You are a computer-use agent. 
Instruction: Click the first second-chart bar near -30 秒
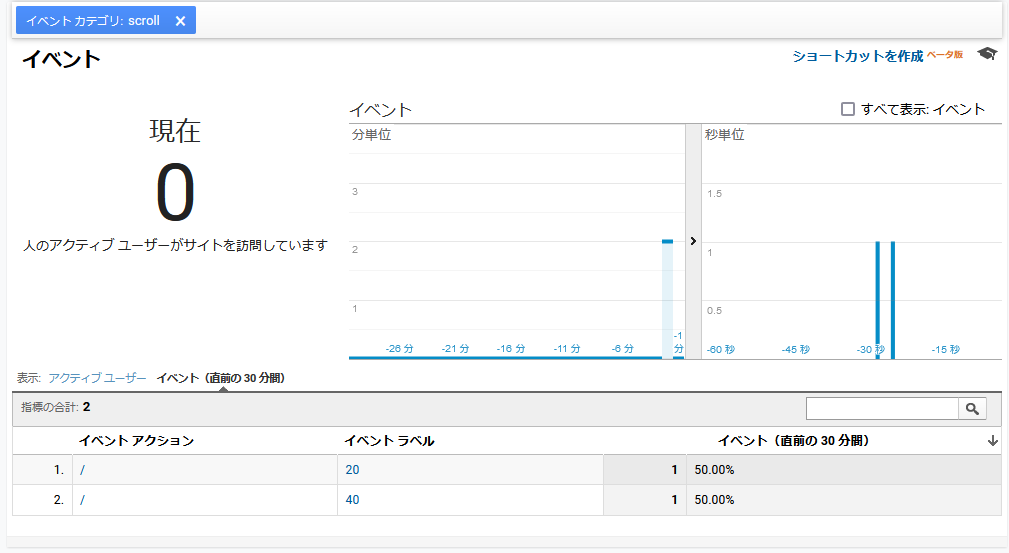(878, 299)
